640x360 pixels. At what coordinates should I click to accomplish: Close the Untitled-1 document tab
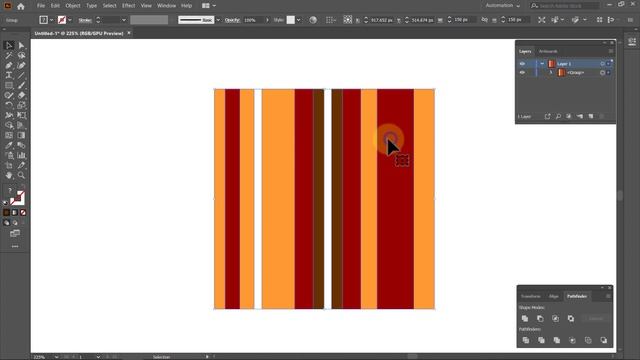pyautogui.click(x=129, y=33)
